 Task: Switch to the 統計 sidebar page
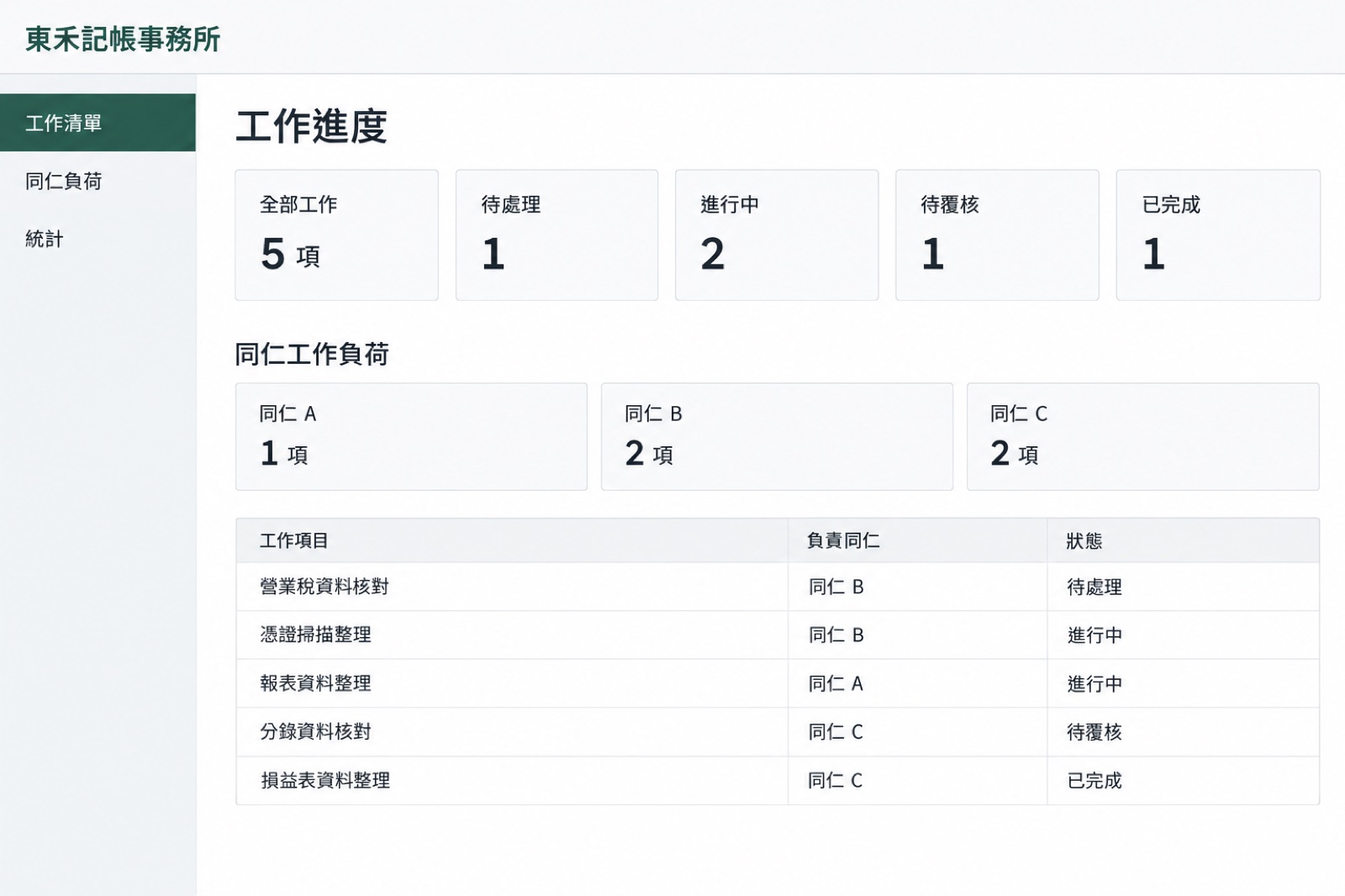(x=98, y=239)
